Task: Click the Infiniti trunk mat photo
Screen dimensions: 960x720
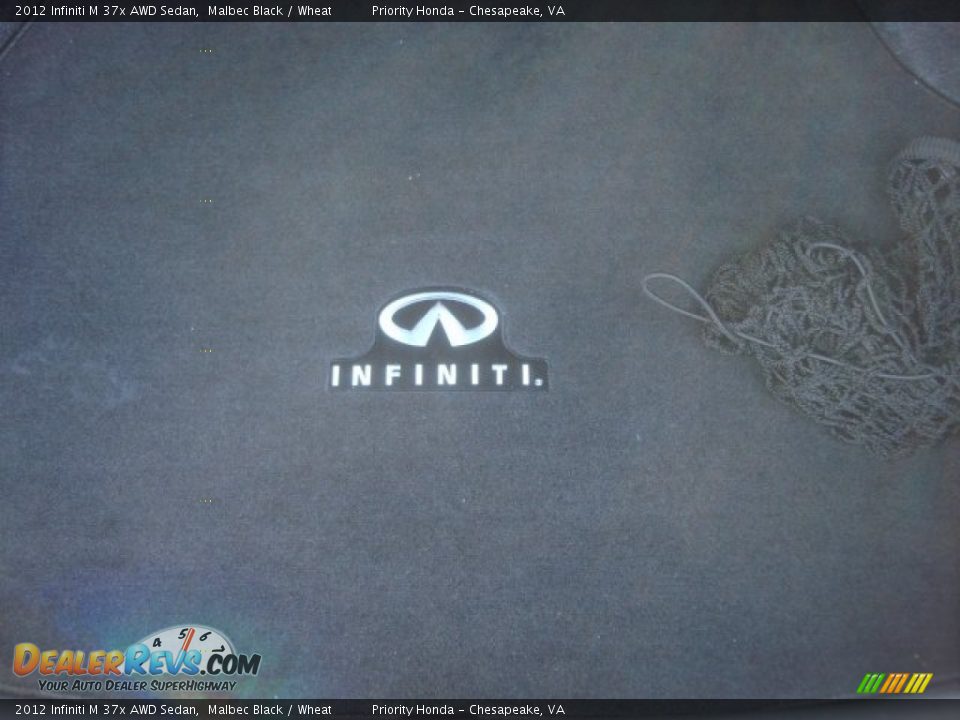Action: 480,360
